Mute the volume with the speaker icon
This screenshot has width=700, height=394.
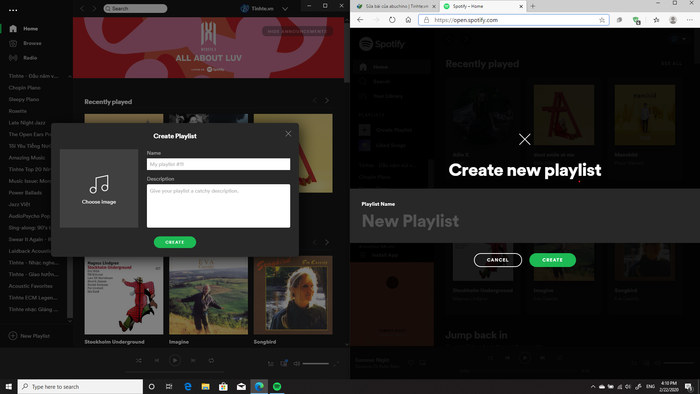pyautogui.click(x=296, y=364)
